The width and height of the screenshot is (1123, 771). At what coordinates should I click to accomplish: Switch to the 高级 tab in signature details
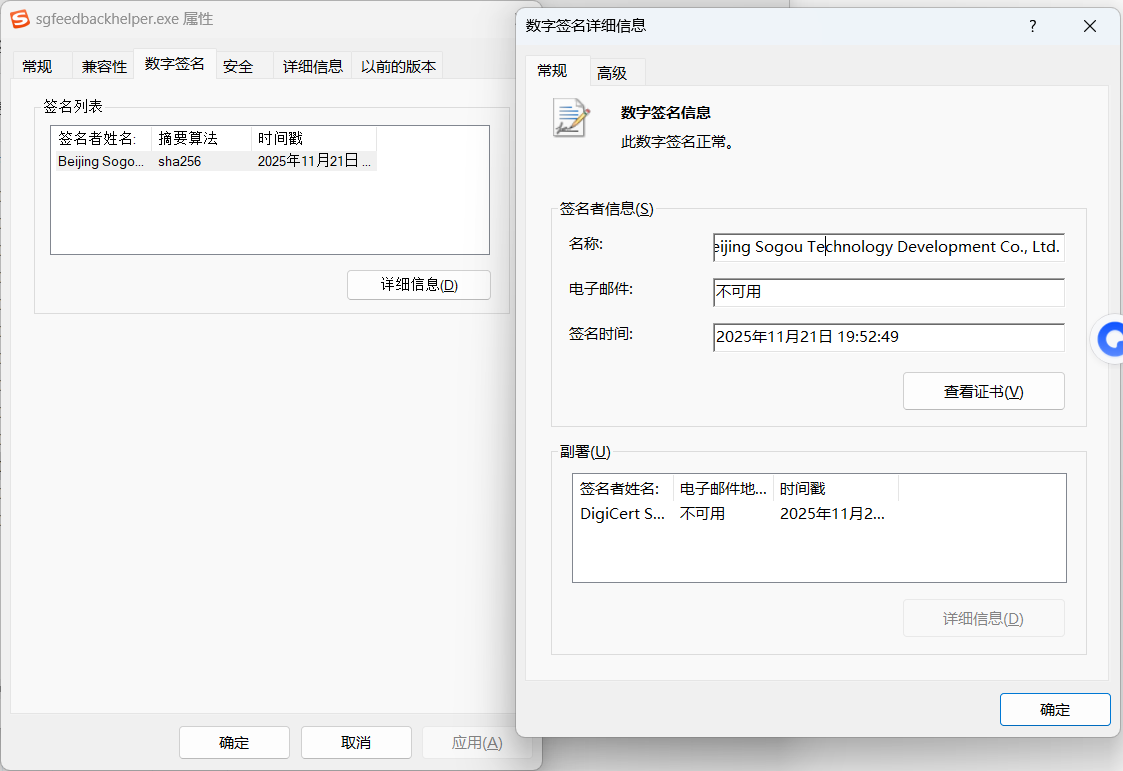[x=612, y=73]
